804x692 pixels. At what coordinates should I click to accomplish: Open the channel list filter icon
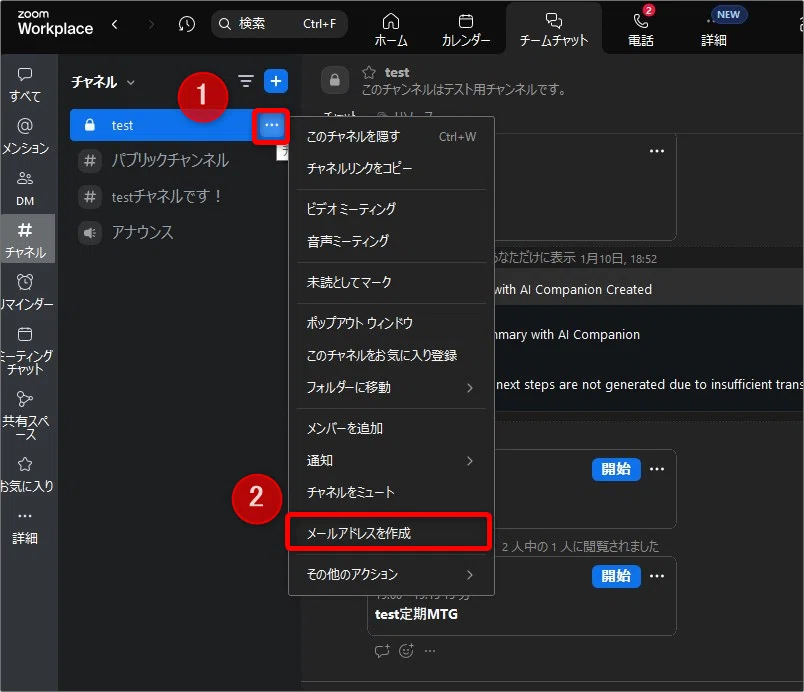246,81
